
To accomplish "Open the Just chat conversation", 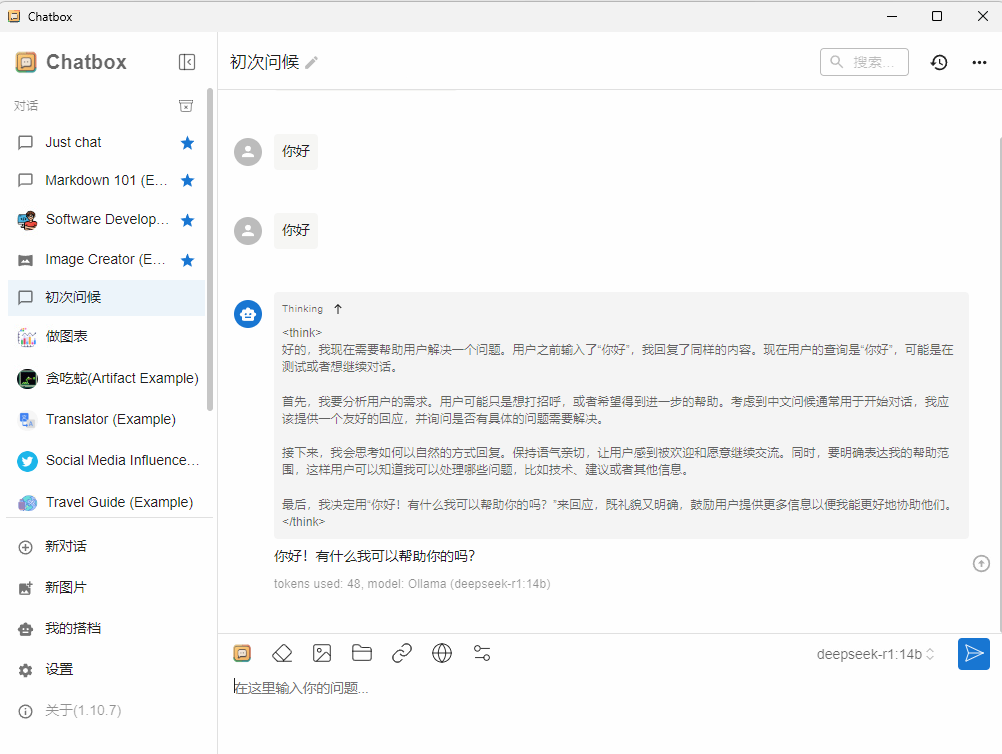I will pyautogui.click(x=106, y=142).
